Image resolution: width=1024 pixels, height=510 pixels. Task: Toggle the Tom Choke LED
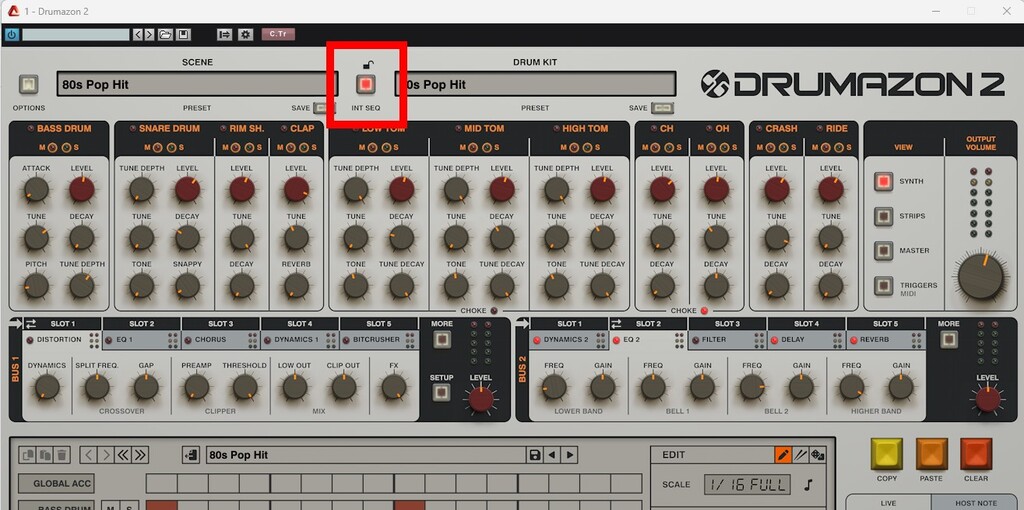494,311
